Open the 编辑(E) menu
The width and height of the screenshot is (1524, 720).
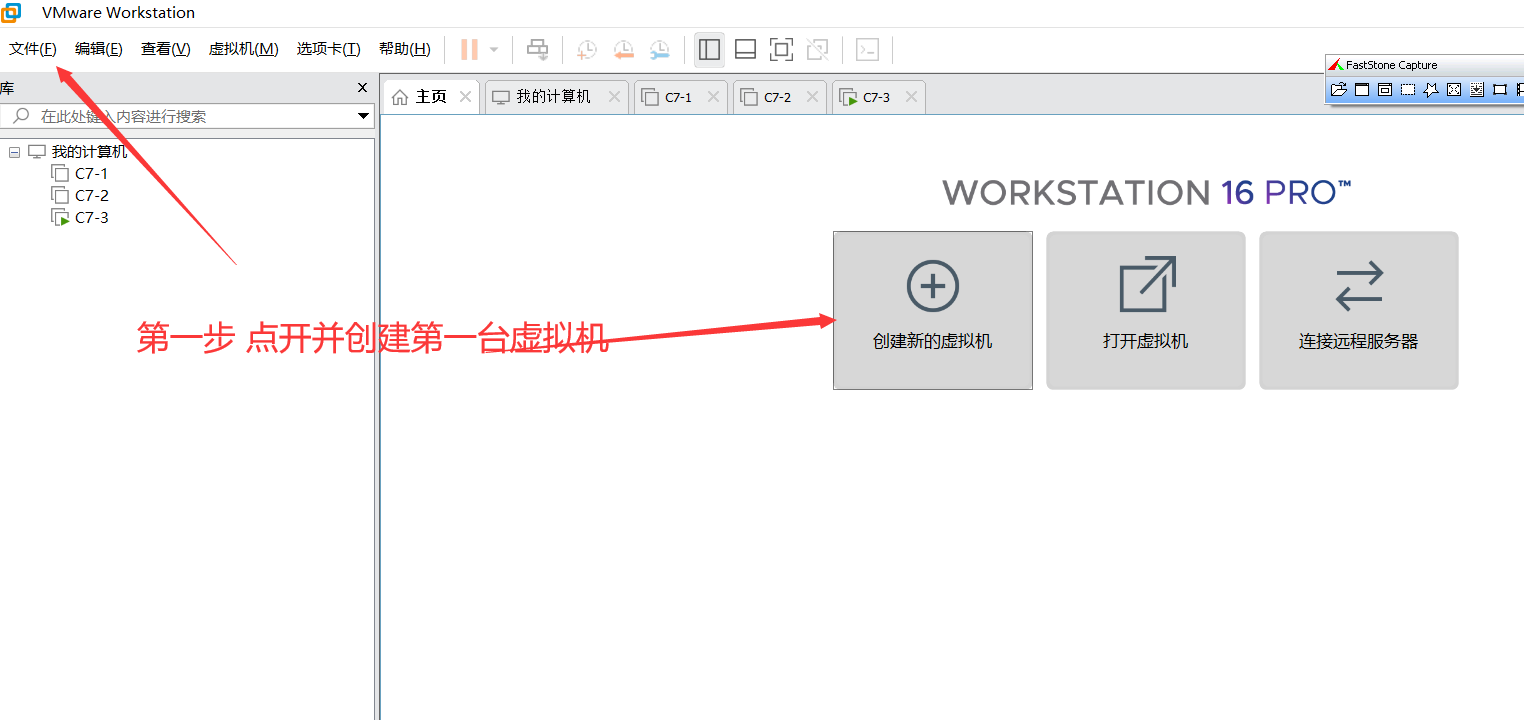(99, 49)
